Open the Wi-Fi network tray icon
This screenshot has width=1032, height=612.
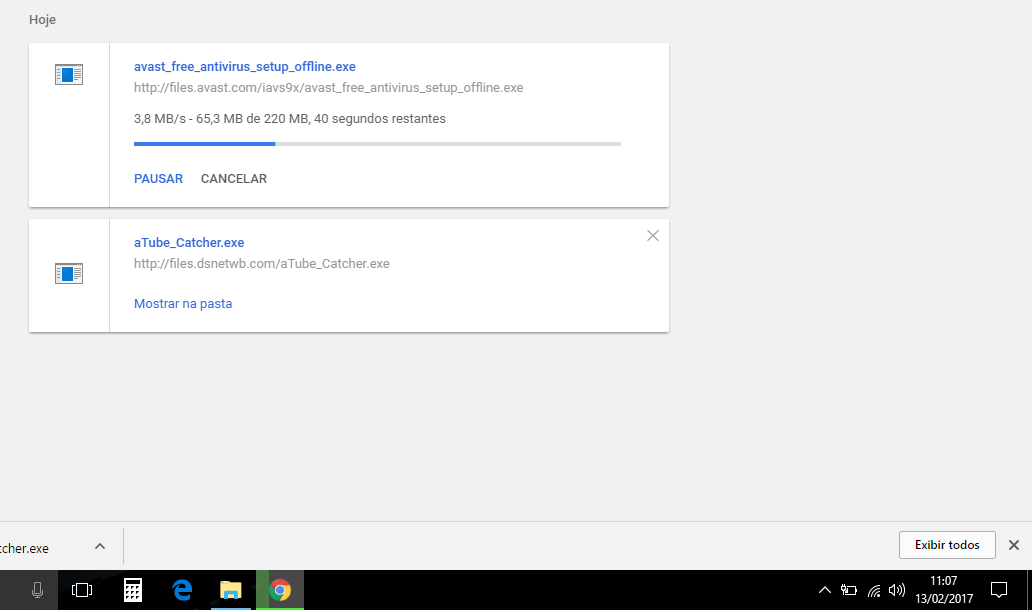pyautogui.click(x=873, y=590)
